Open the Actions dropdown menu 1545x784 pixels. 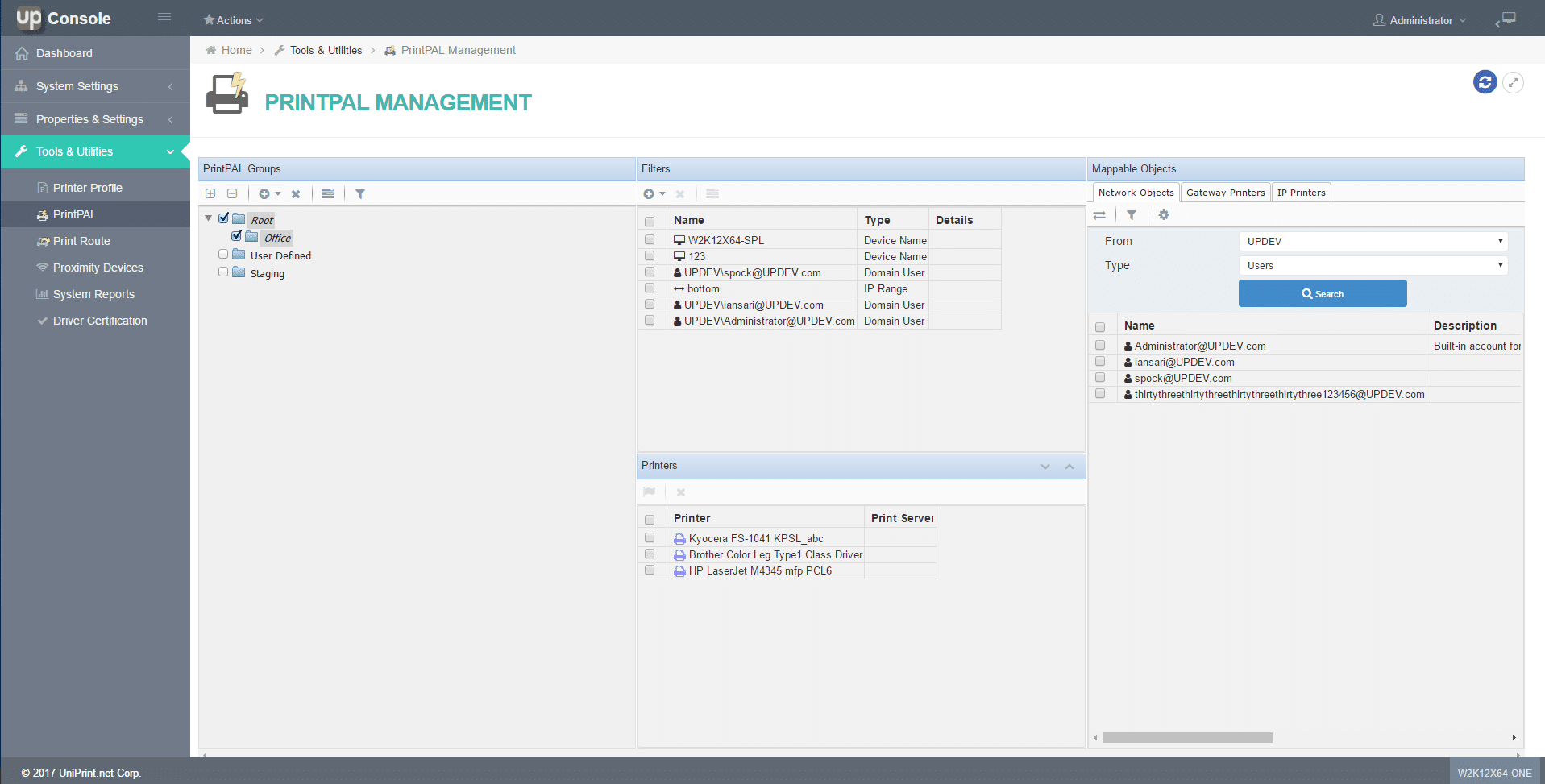(x=234, y=20)
